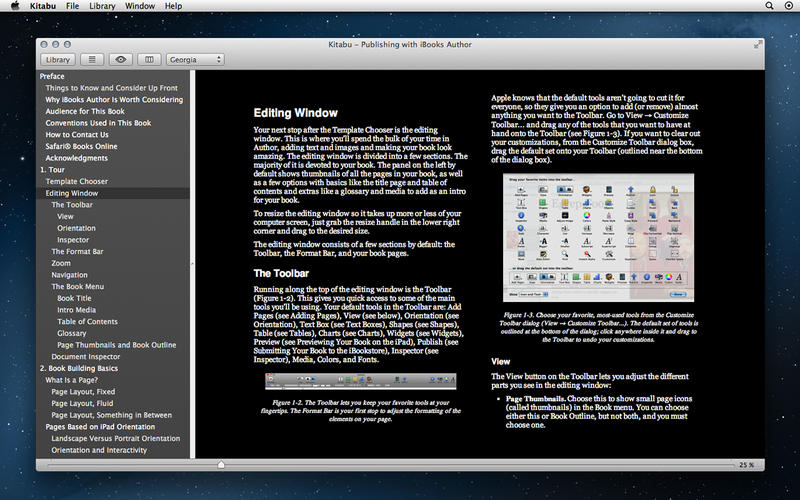Go to The Toolbar in sidebar

point(72,205)
